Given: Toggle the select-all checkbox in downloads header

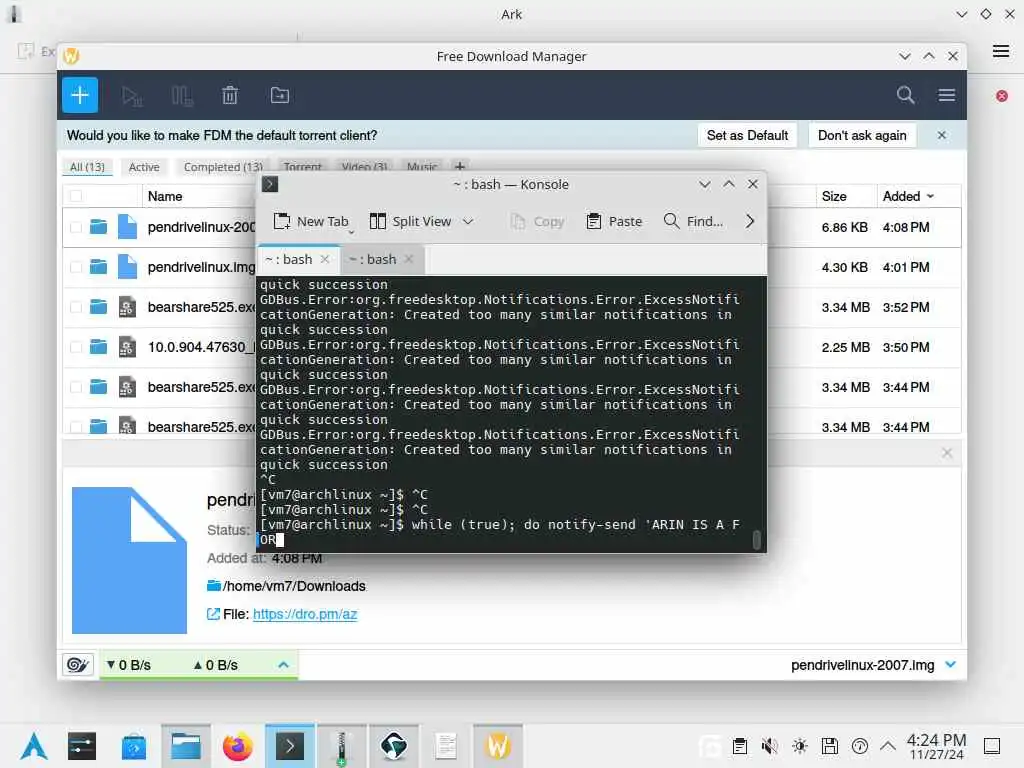Looking at the screenshot, I should (76, 196).
